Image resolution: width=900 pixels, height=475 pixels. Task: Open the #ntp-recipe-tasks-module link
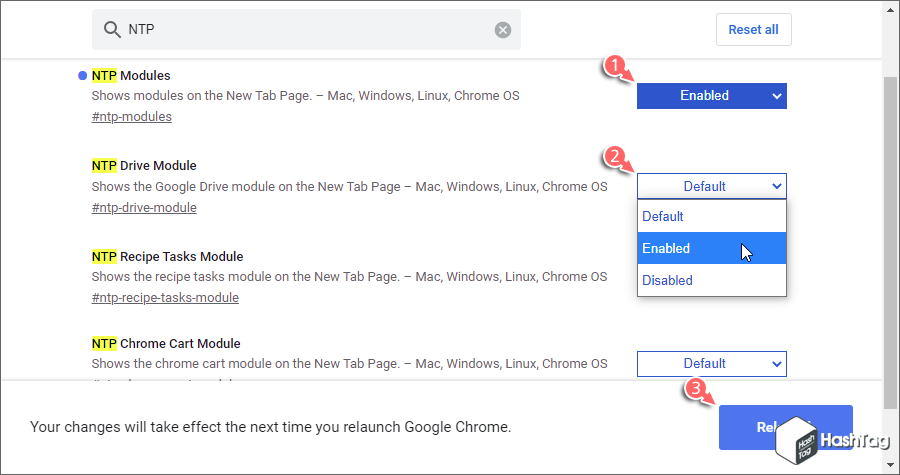[165, 298]
